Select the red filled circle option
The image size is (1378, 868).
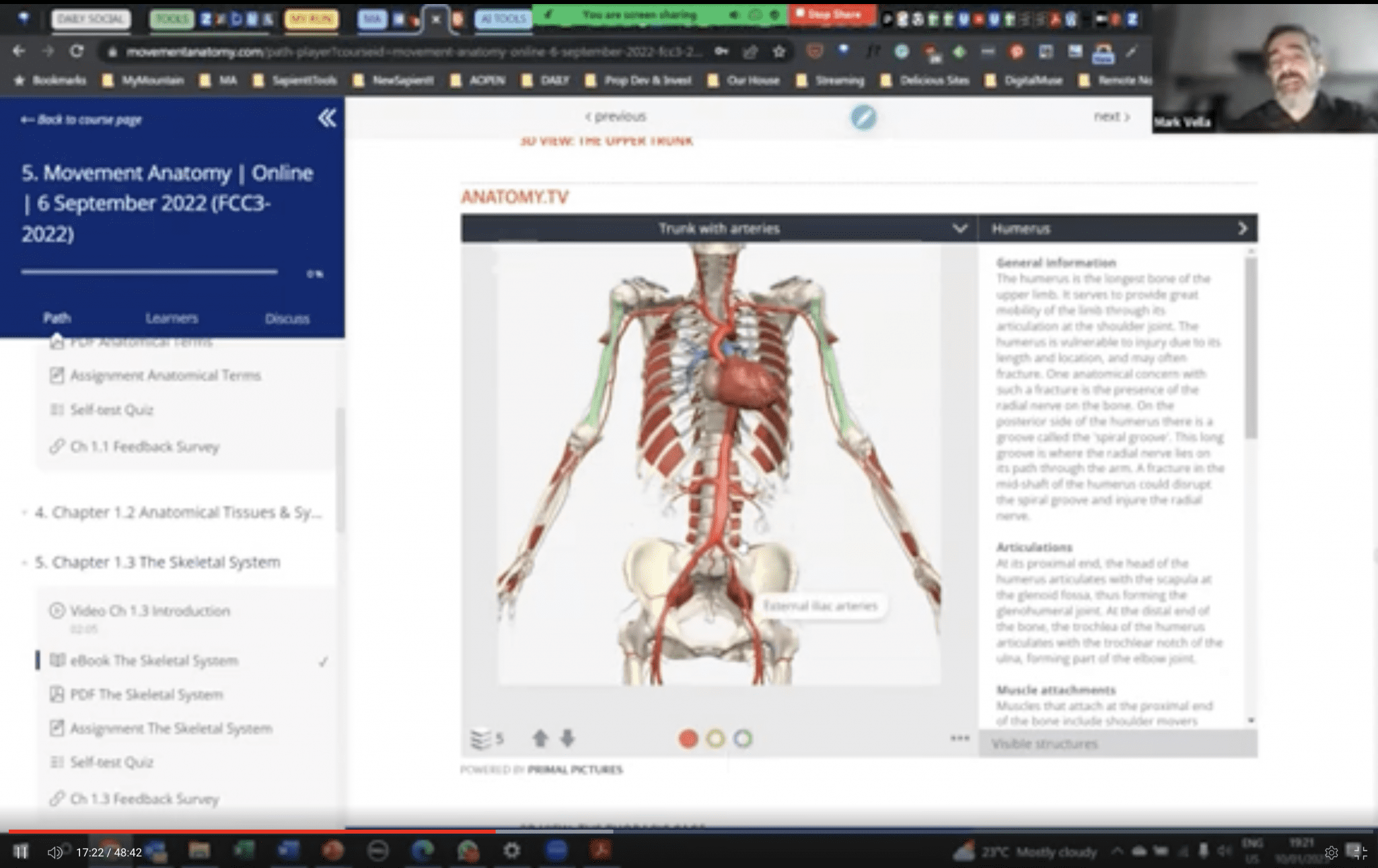pyautogui.click(x=688, y=739)
